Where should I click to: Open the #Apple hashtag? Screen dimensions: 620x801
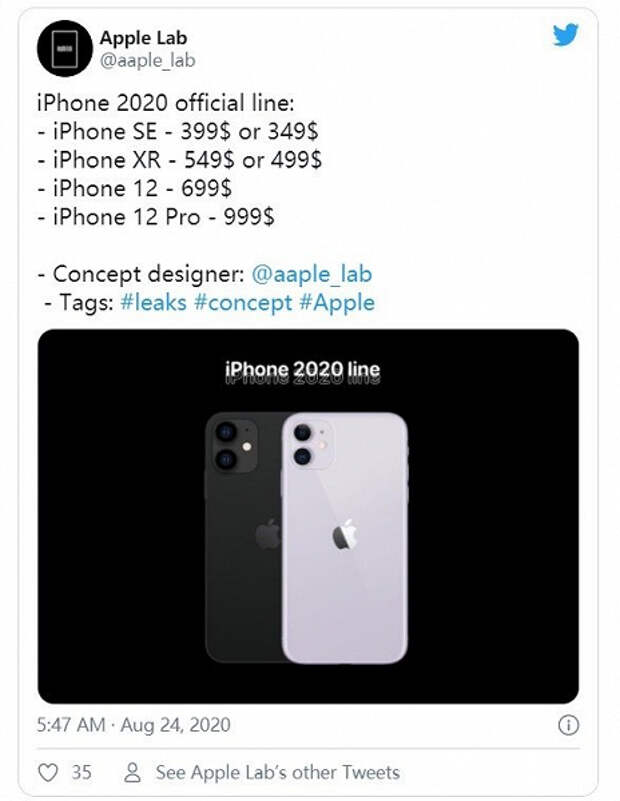tap(337, 302)
